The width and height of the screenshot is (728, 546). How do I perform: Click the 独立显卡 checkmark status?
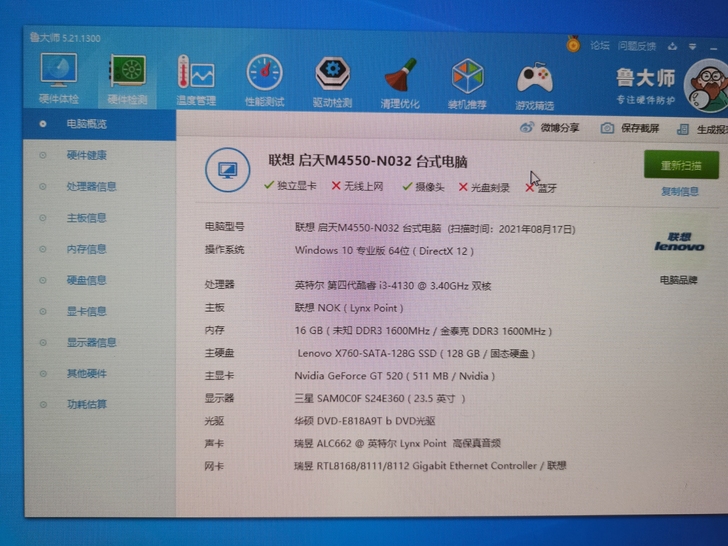[x=290, y=186]
